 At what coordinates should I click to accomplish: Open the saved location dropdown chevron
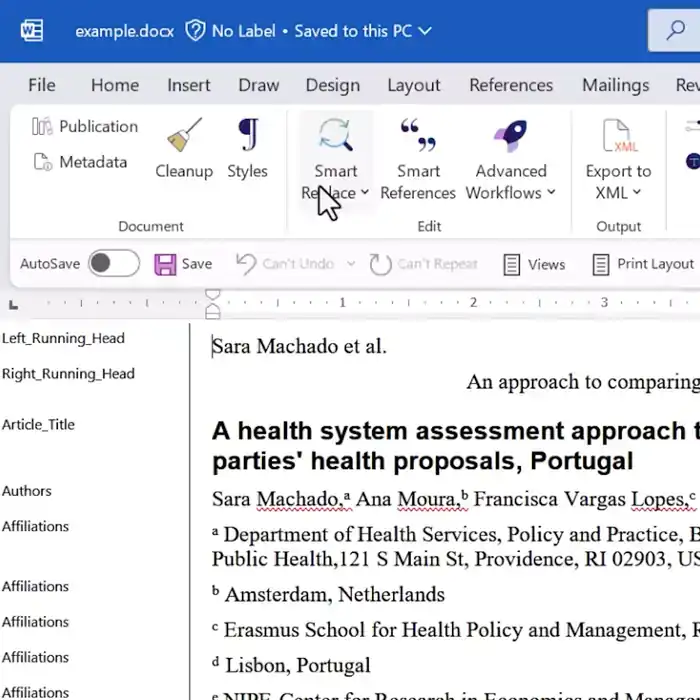point(425,31)
